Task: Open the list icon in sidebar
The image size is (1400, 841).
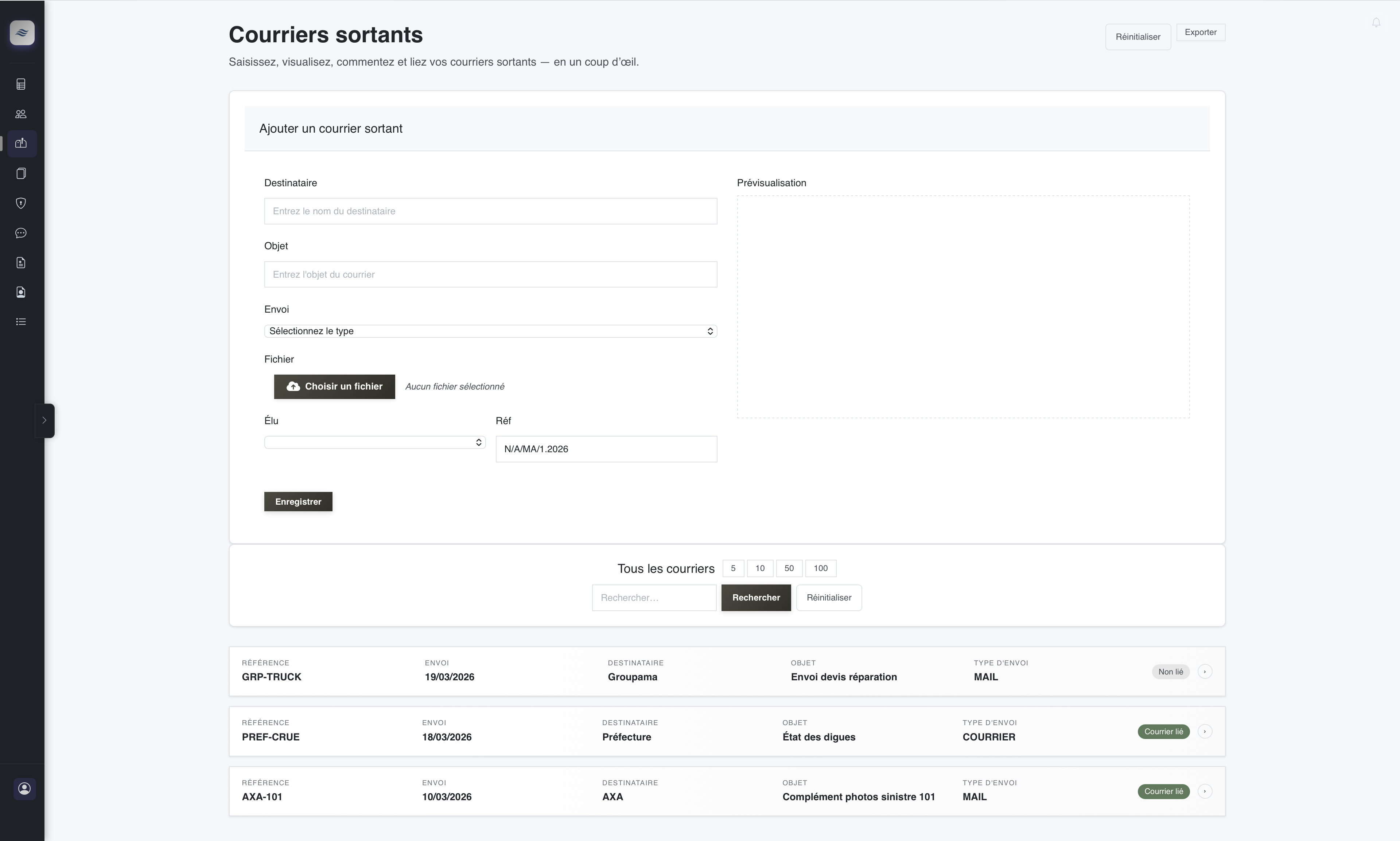Action: pyautogui.click(x=21, y=322)
